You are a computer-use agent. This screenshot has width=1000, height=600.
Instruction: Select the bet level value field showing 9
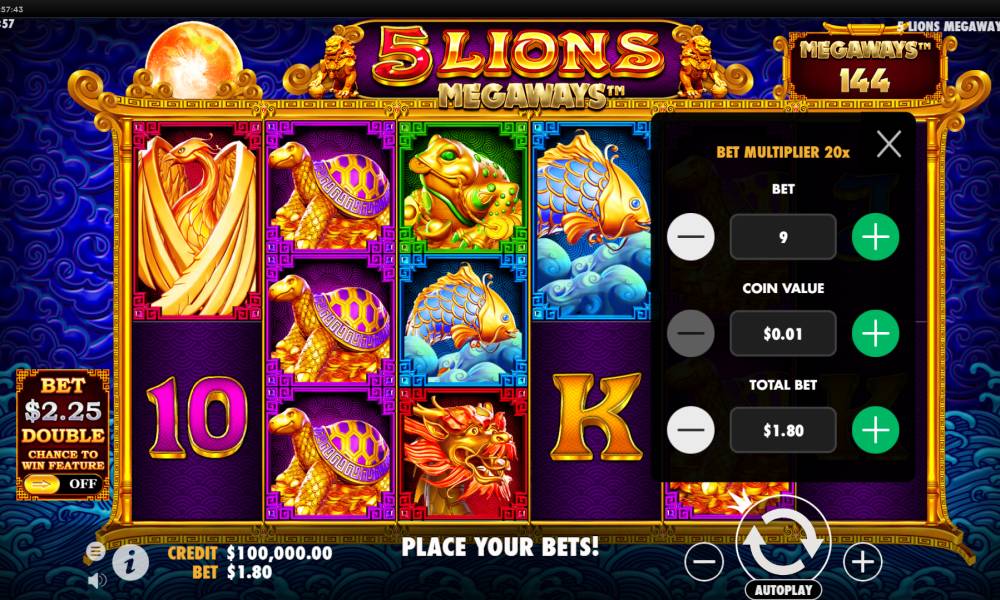pos(783,237)
